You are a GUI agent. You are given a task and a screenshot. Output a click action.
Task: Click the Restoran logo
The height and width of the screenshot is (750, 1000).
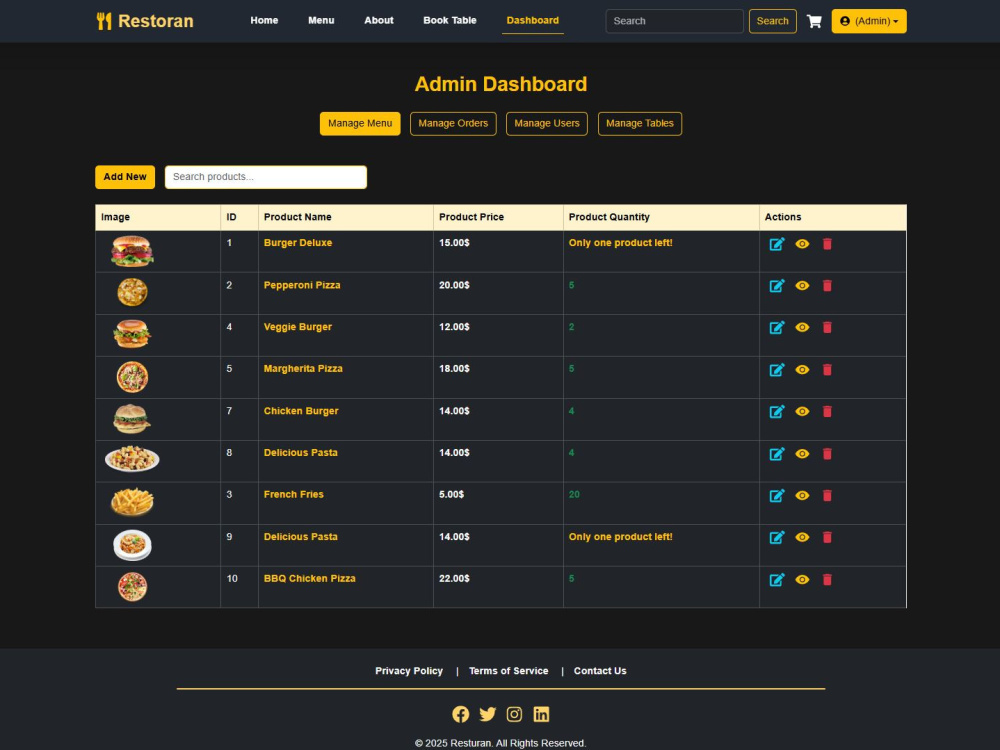(145, 21)
